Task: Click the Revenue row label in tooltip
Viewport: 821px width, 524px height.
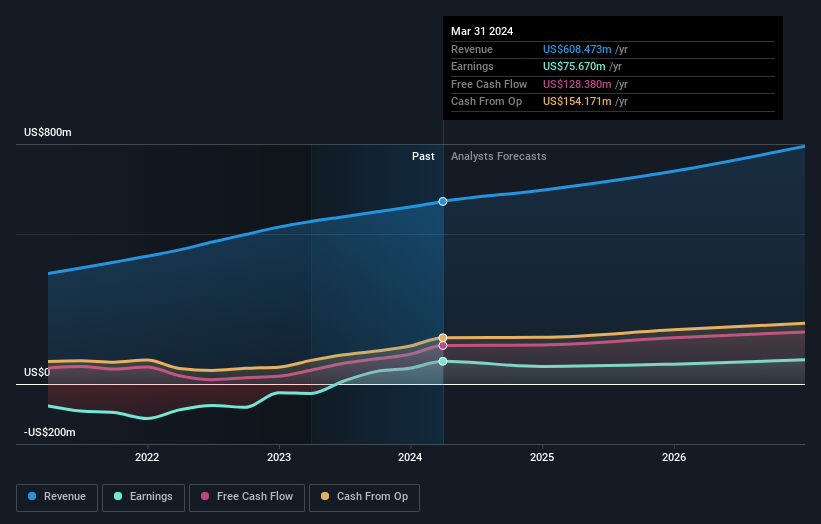Action: pyautogui.click(x=472, y=49)
